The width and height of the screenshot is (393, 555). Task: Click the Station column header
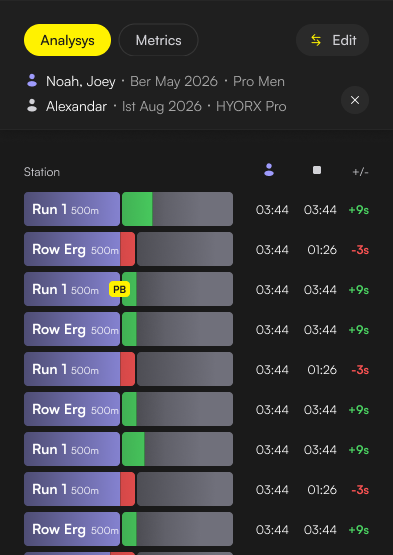point(42,172)
